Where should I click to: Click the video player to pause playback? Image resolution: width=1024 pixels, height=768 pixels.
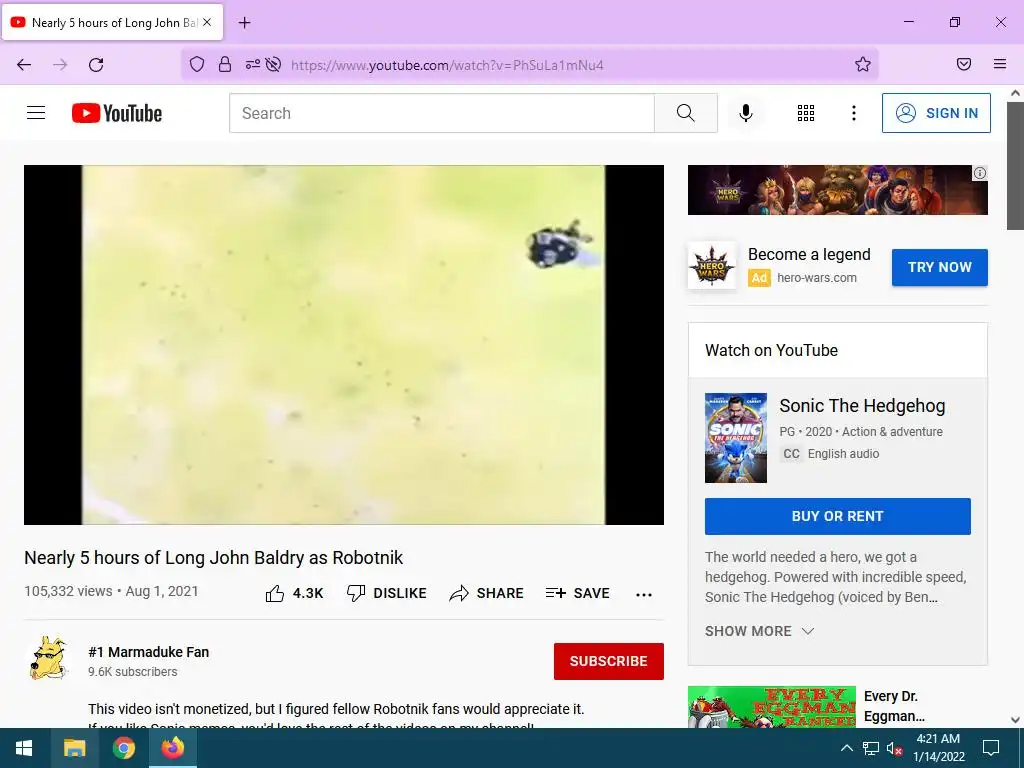click(x=344, y=344)
